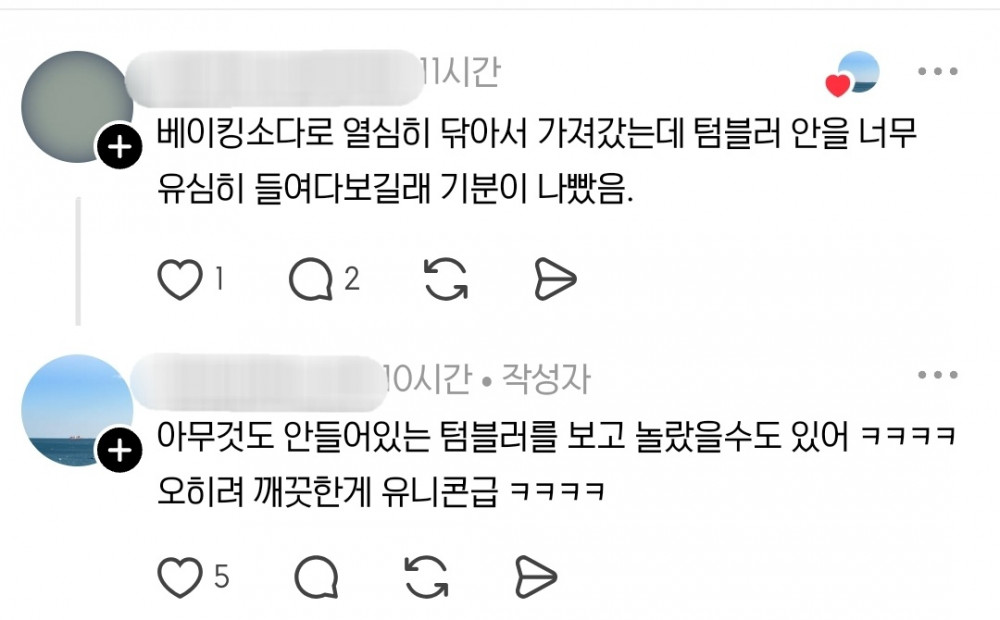Open the first comment text about 텀블러

click(536, 162)
